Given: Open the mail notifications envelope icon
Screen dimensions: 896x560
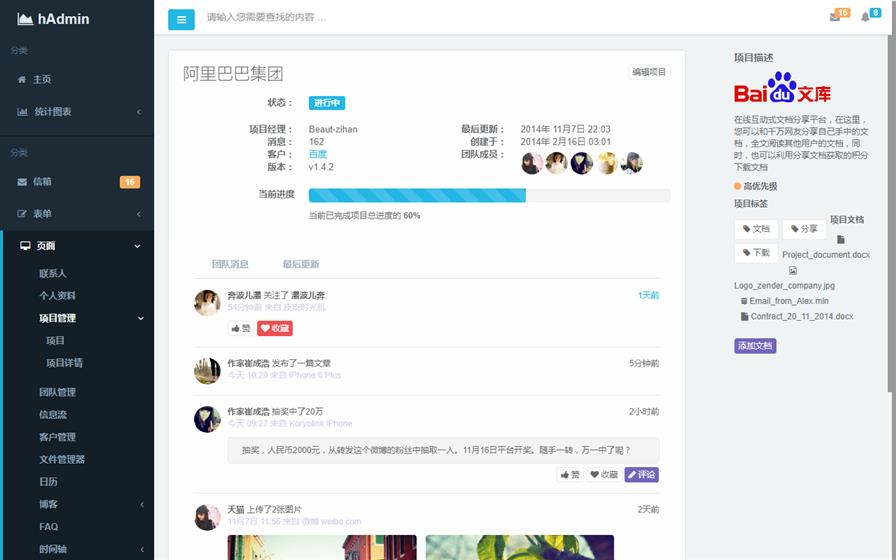Looking at the screenshot, I should tap(835, 17).
